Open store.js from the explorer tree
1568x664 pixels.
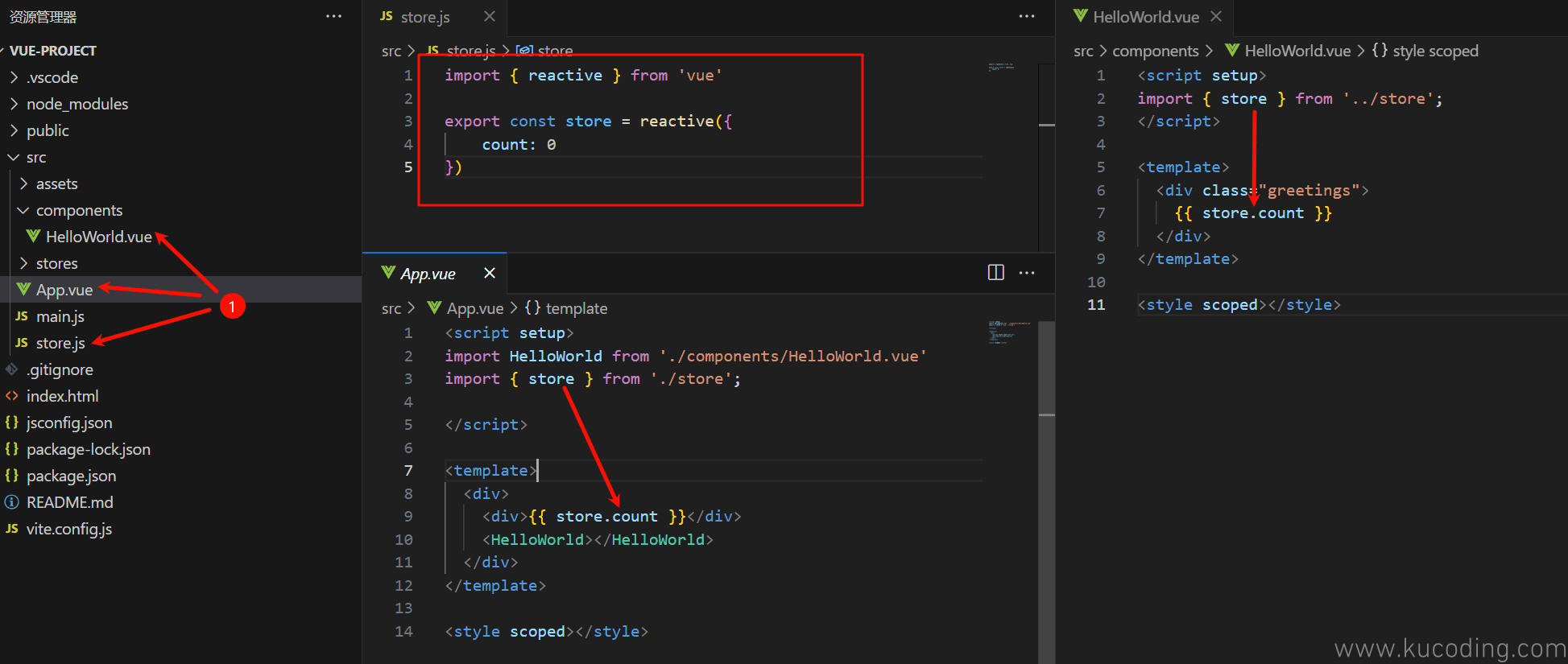60,343
